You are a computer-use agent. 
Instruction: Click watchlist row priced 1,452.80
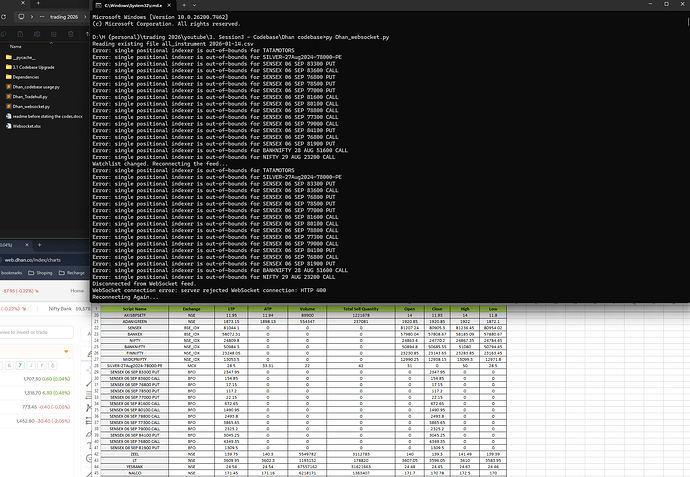tap(36, 421)
